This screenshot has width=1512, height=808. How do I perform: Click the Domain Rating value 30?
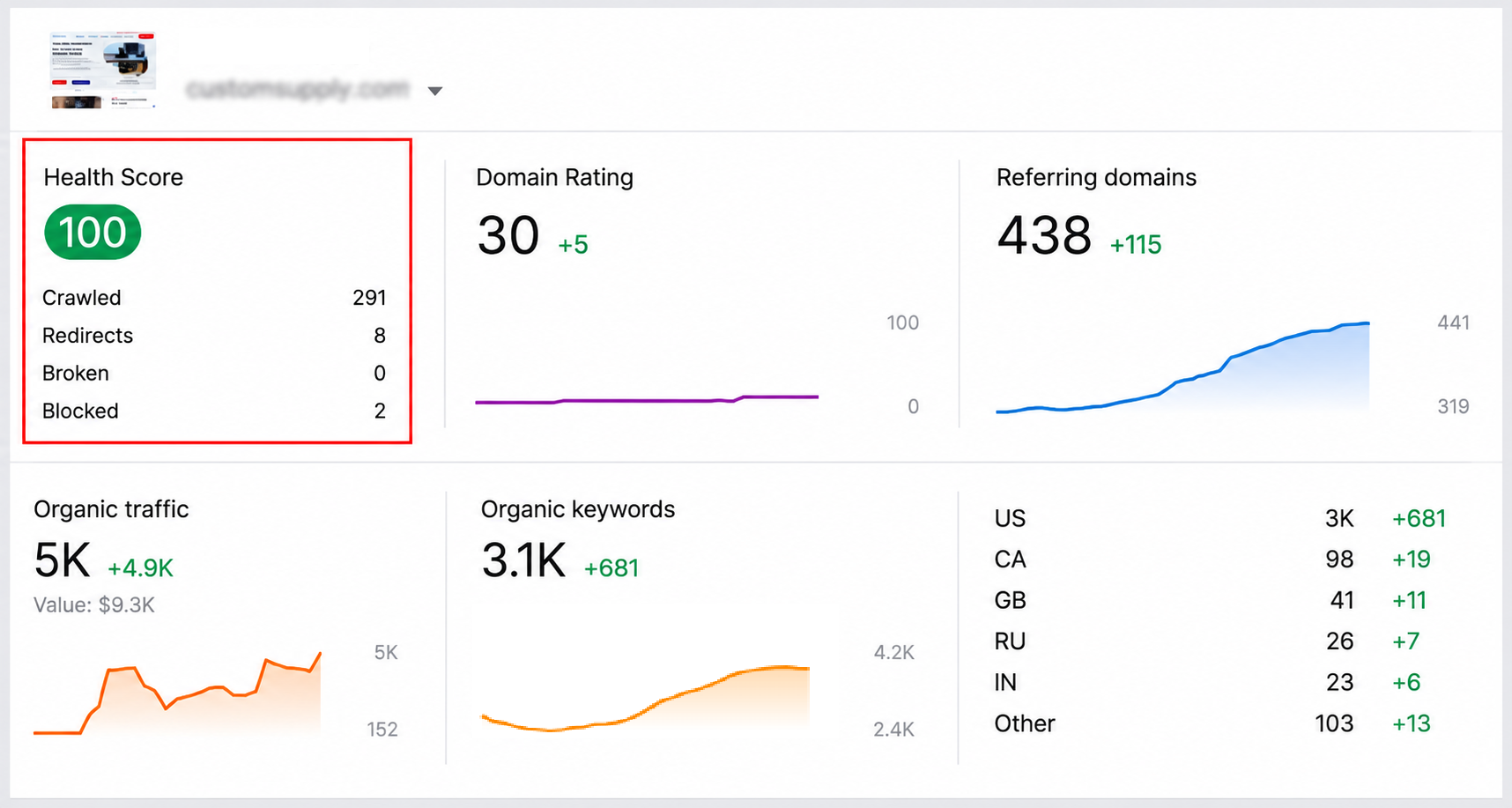pos(508,235)
